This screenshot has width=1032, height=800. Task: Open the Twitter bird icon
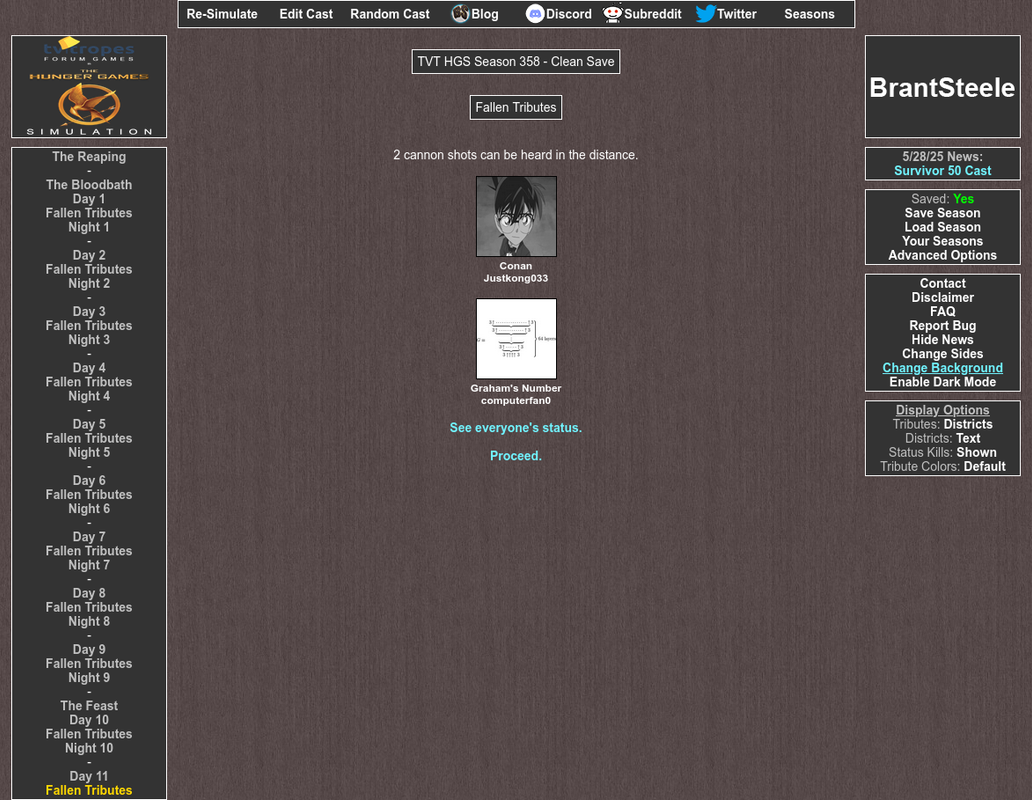(x=705, y=13)
